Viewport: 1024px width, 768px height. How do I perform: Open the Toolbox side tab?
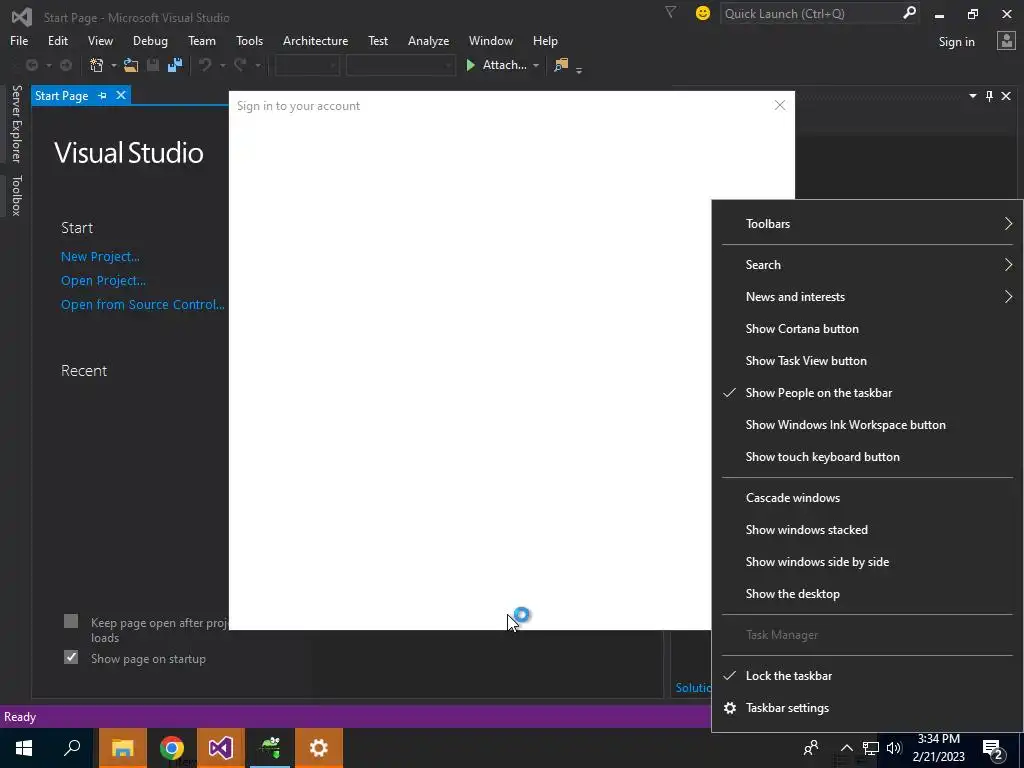pyautogui.click(x=16, y=195)
